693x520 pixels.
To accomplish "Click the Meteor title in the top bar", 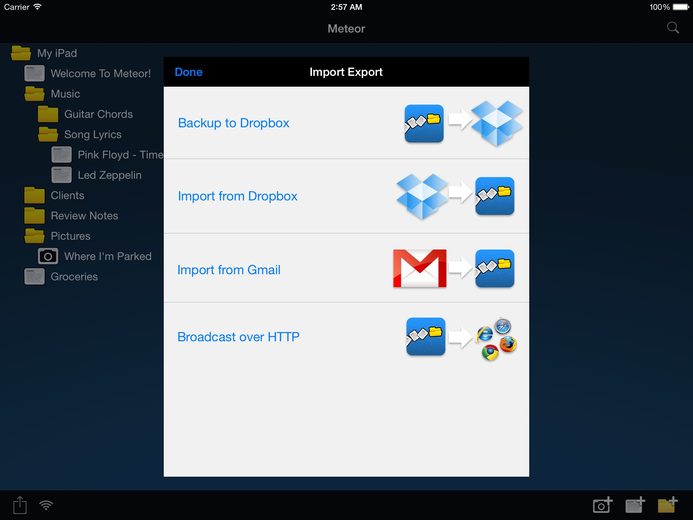I will pos(346,29).
